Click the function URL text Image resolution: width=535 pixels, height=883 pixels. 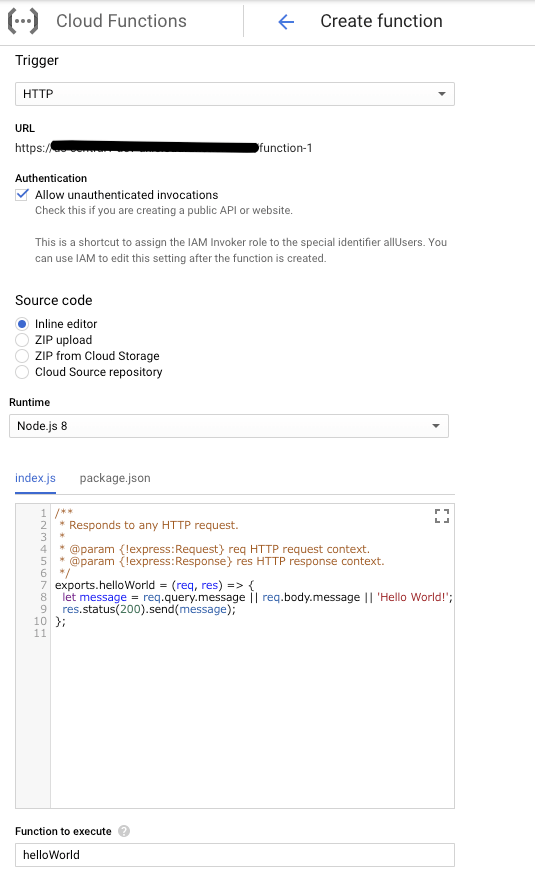163,148
